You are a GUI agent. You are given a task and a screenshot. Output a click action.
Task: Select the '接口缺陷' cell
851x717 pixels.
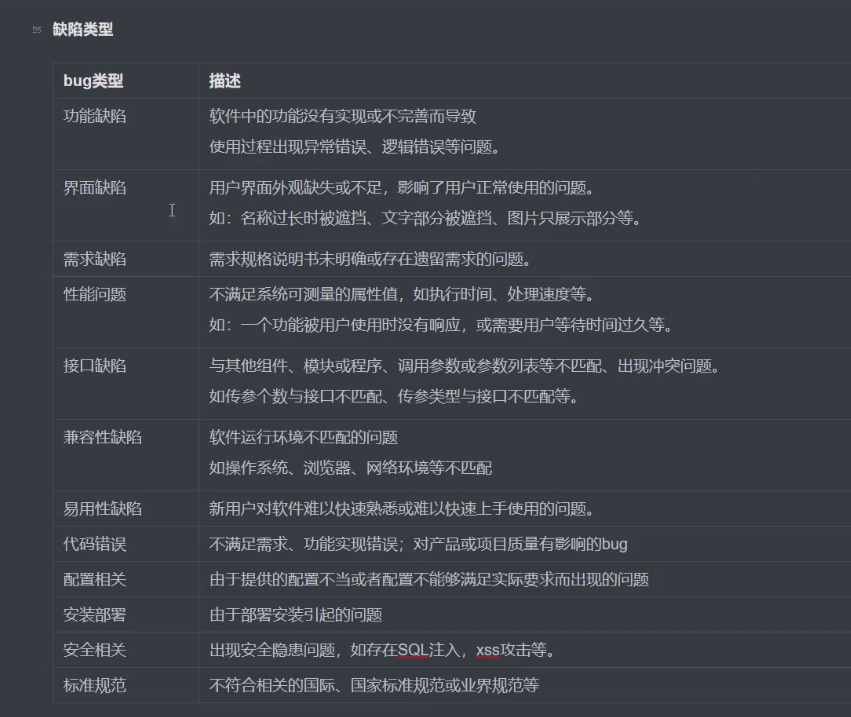tap(125, 383)
